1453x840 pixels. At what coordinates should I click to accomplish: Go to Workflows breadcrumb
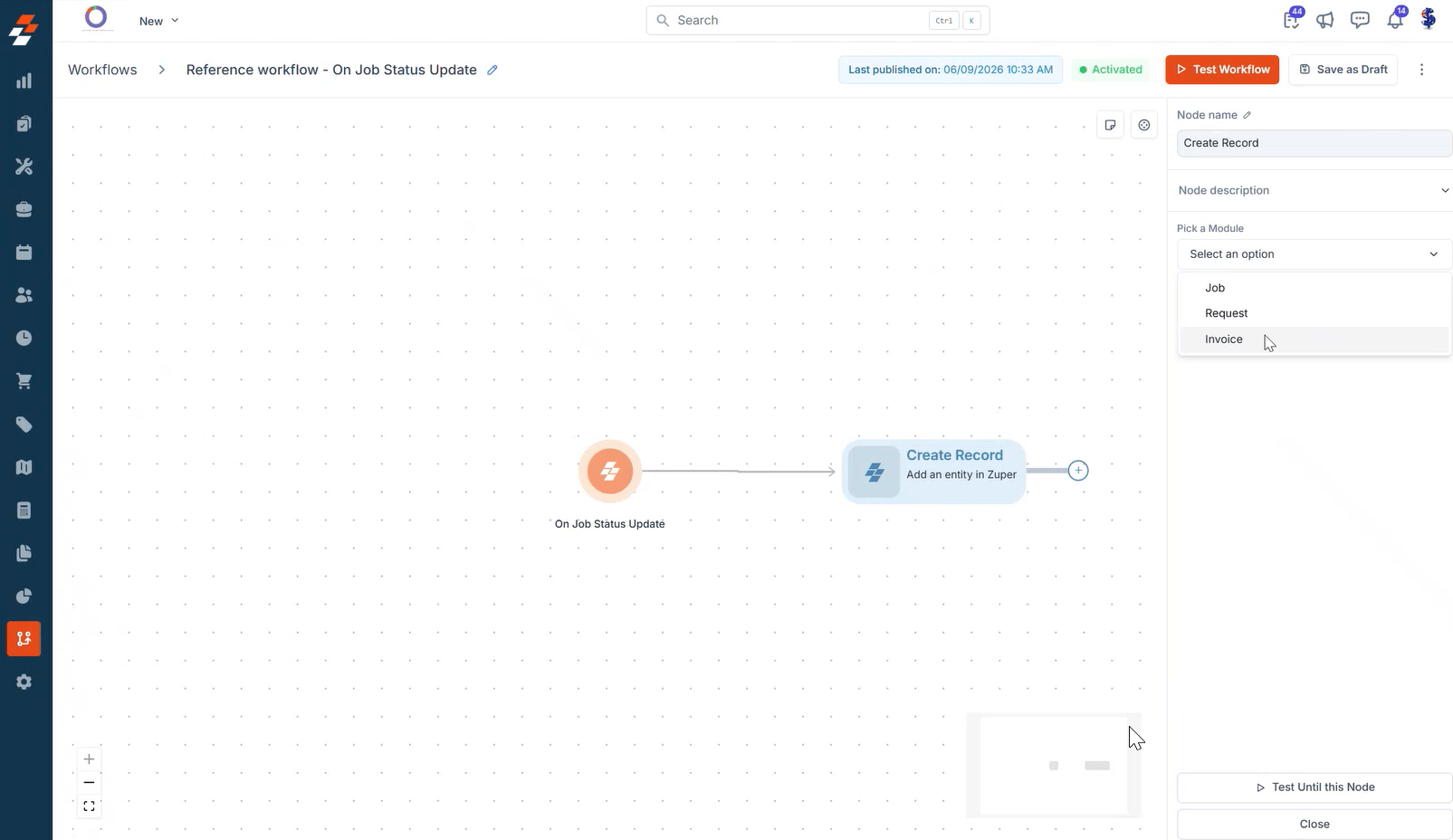click(x=102, y=70)
